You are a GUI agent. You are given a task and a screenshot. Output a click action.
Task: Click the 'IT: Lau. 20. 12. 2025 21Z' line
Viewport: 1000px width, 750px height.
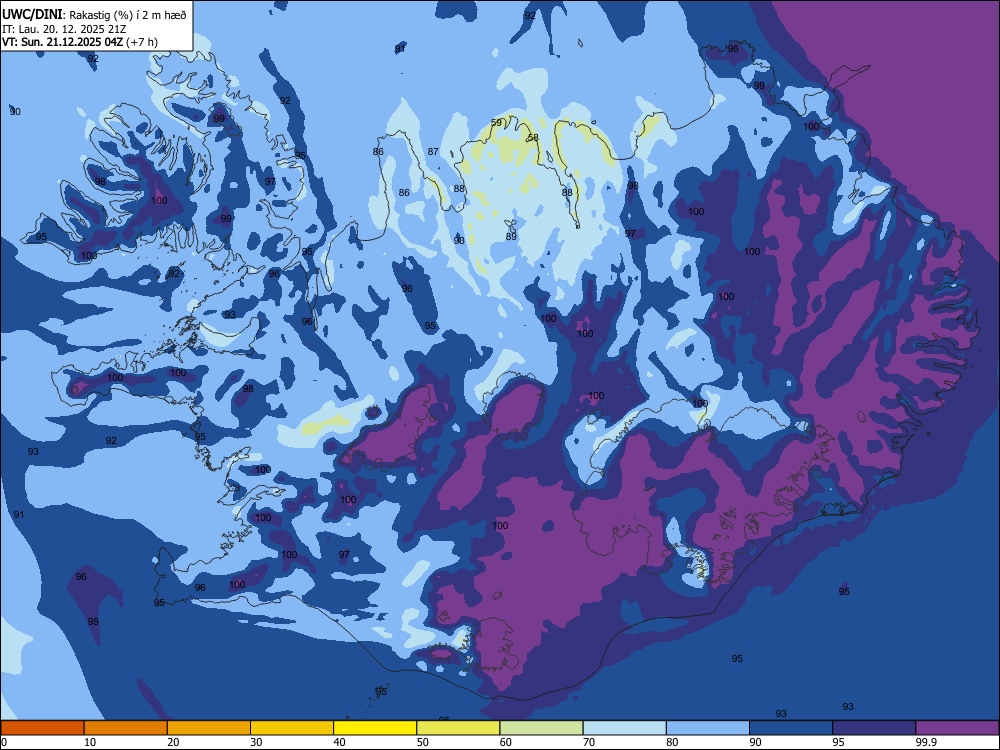pyautogui.click(x=64, y=29)
